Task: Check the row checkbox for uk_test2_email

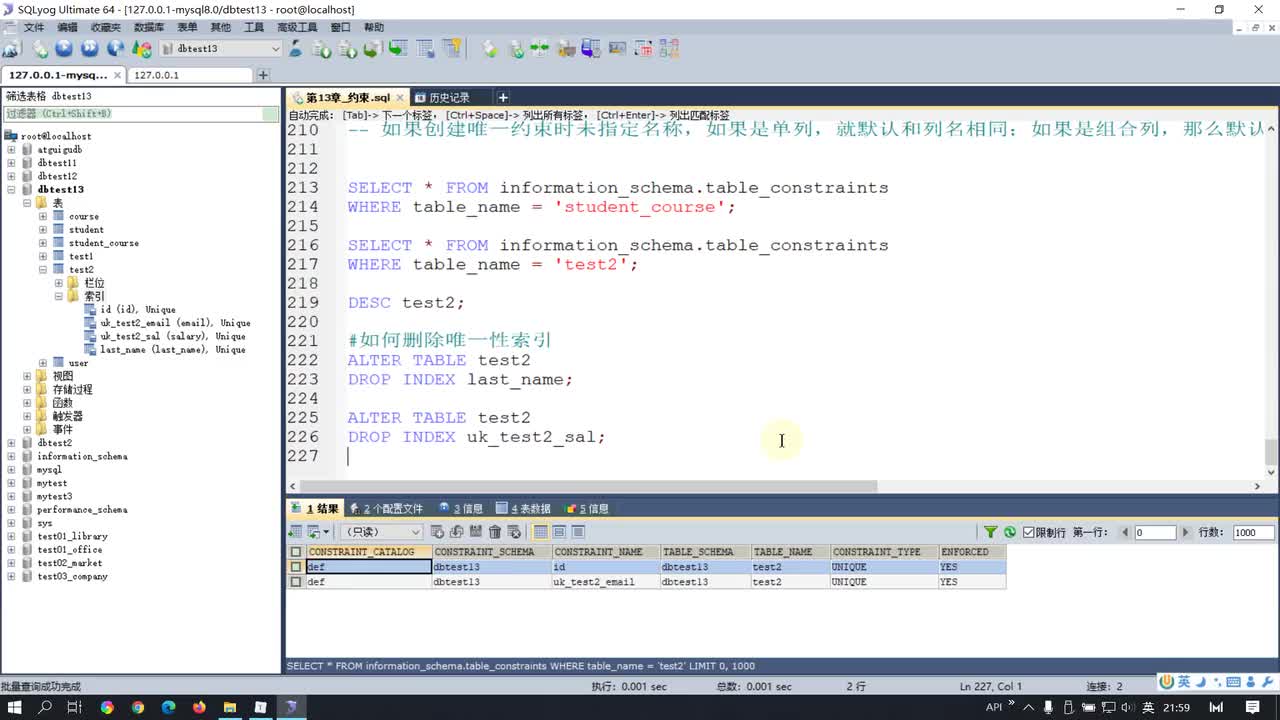Action: tap(295, 582)
